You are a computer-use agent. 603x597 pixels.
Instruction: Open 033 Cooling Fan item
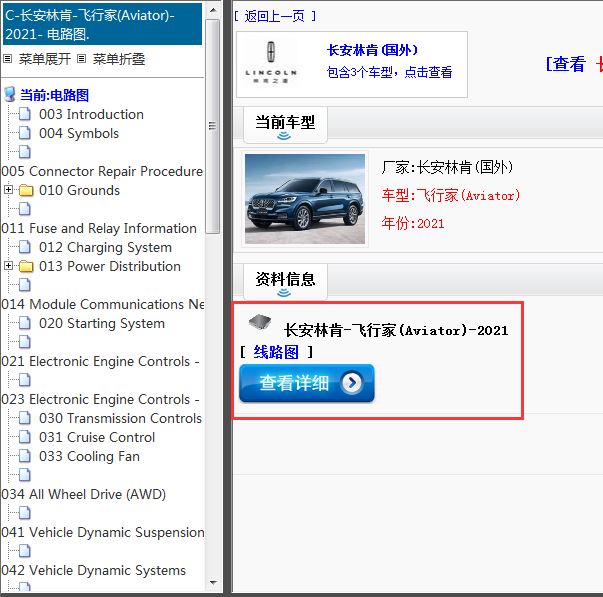point(89,456)
